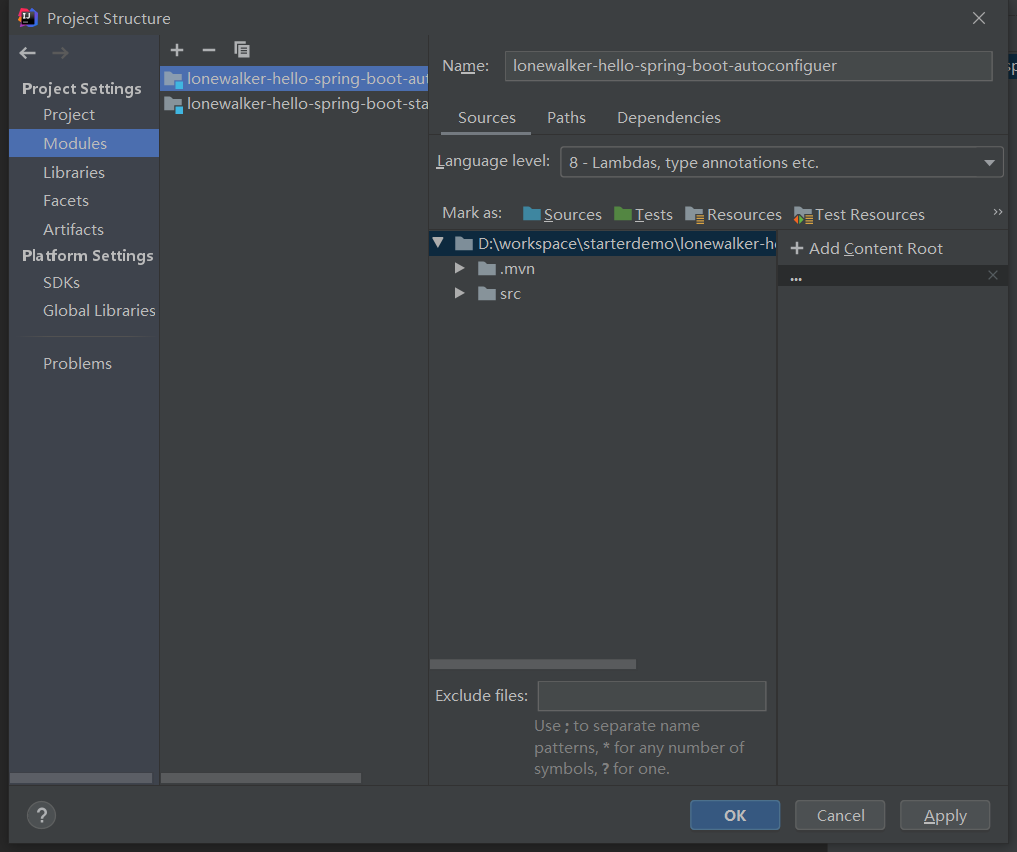The width and height of the screenshot is (1017, 852).
Task: Copy the selected module icon
Action: 242,50
